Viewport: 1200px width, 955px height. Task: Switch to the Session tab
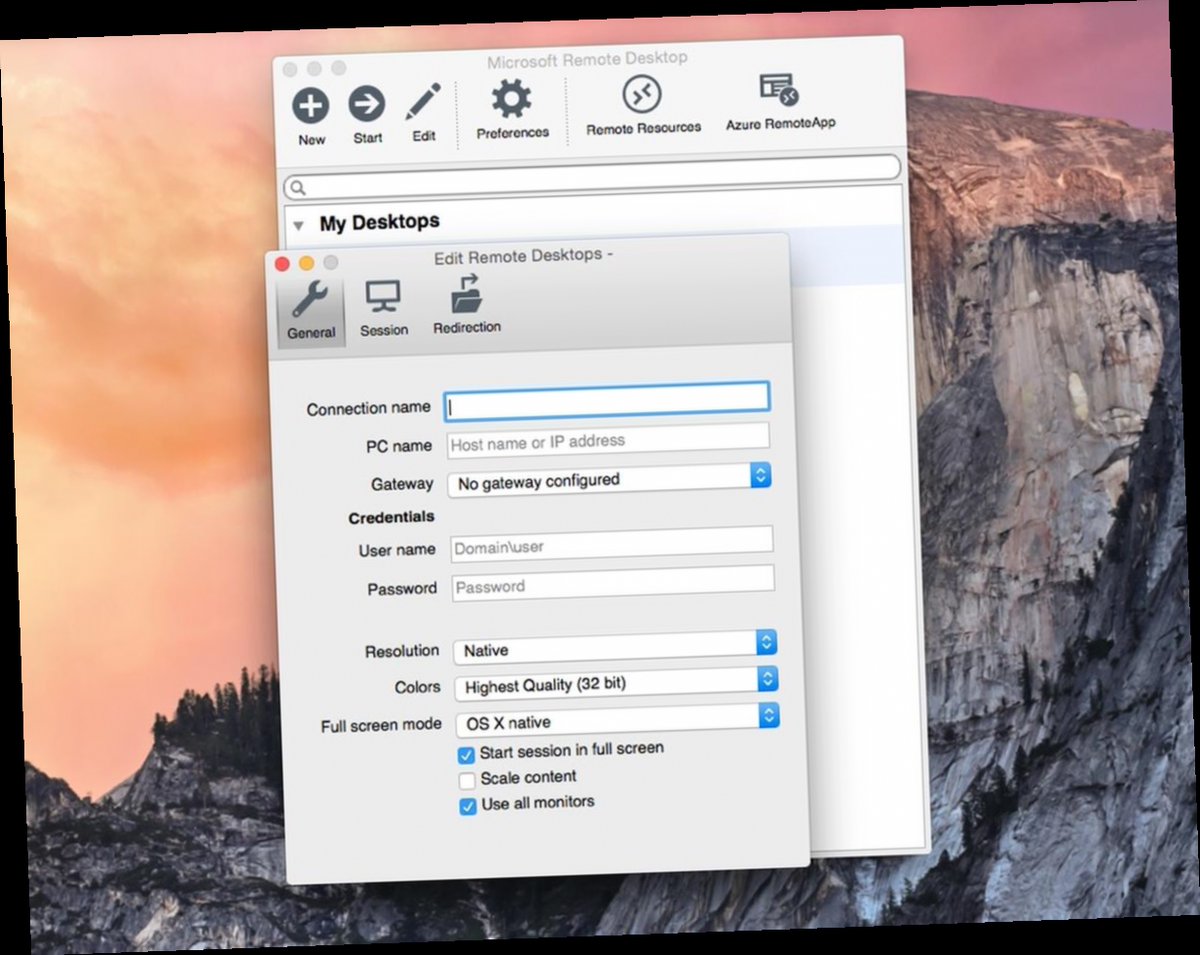click(384, 308)
